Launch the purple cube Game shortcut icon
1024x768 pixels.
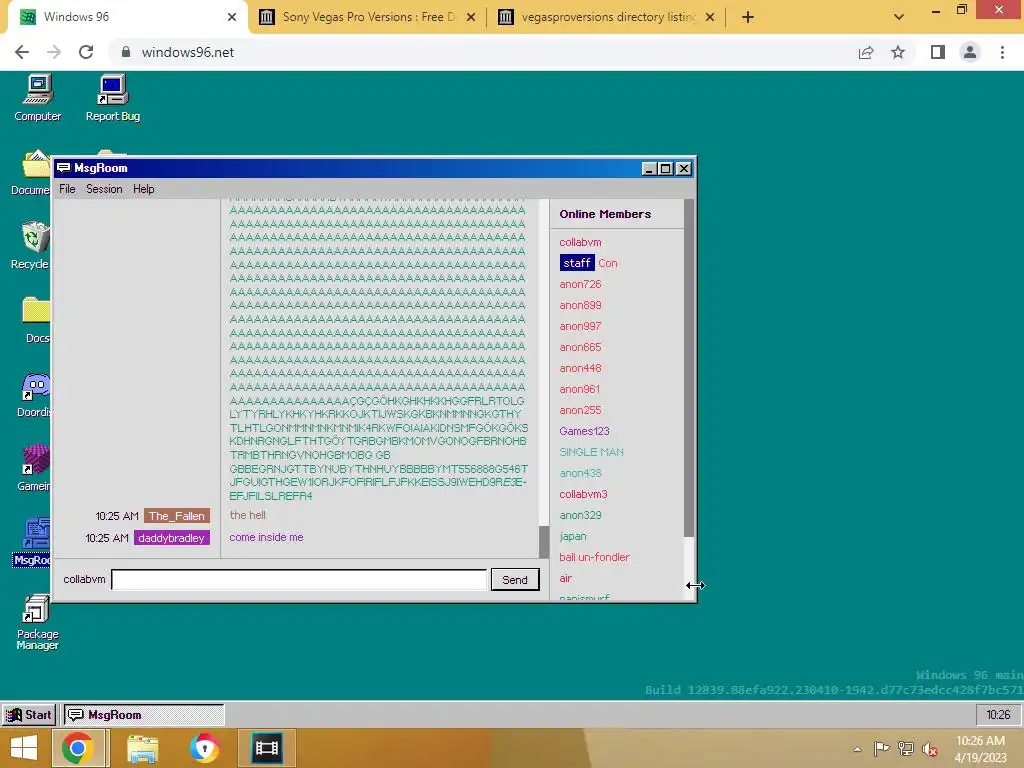point(34,469)
